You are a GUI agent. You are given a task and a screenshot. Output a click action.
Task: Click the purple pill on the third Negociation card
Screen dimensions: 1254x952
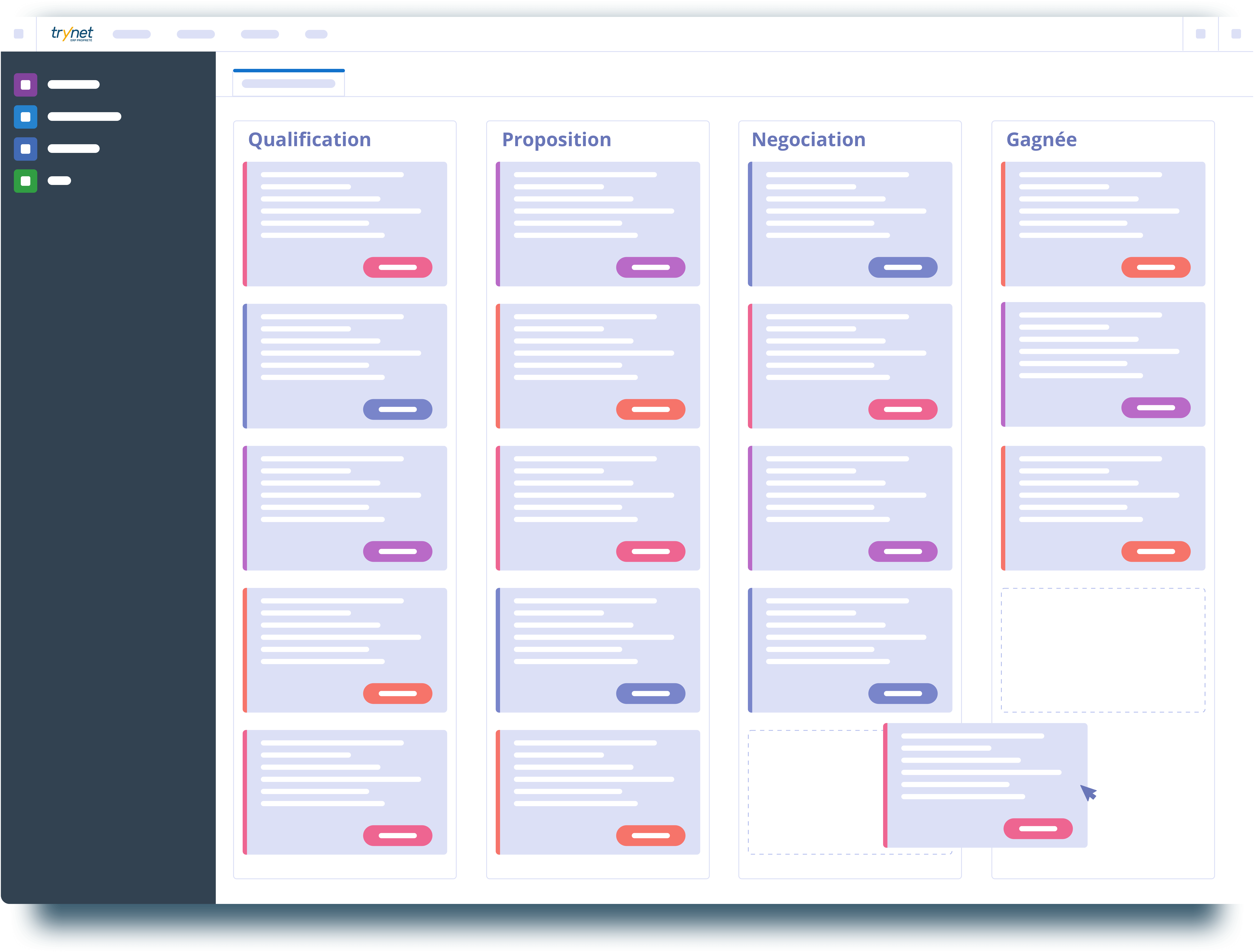coord(903,551)
